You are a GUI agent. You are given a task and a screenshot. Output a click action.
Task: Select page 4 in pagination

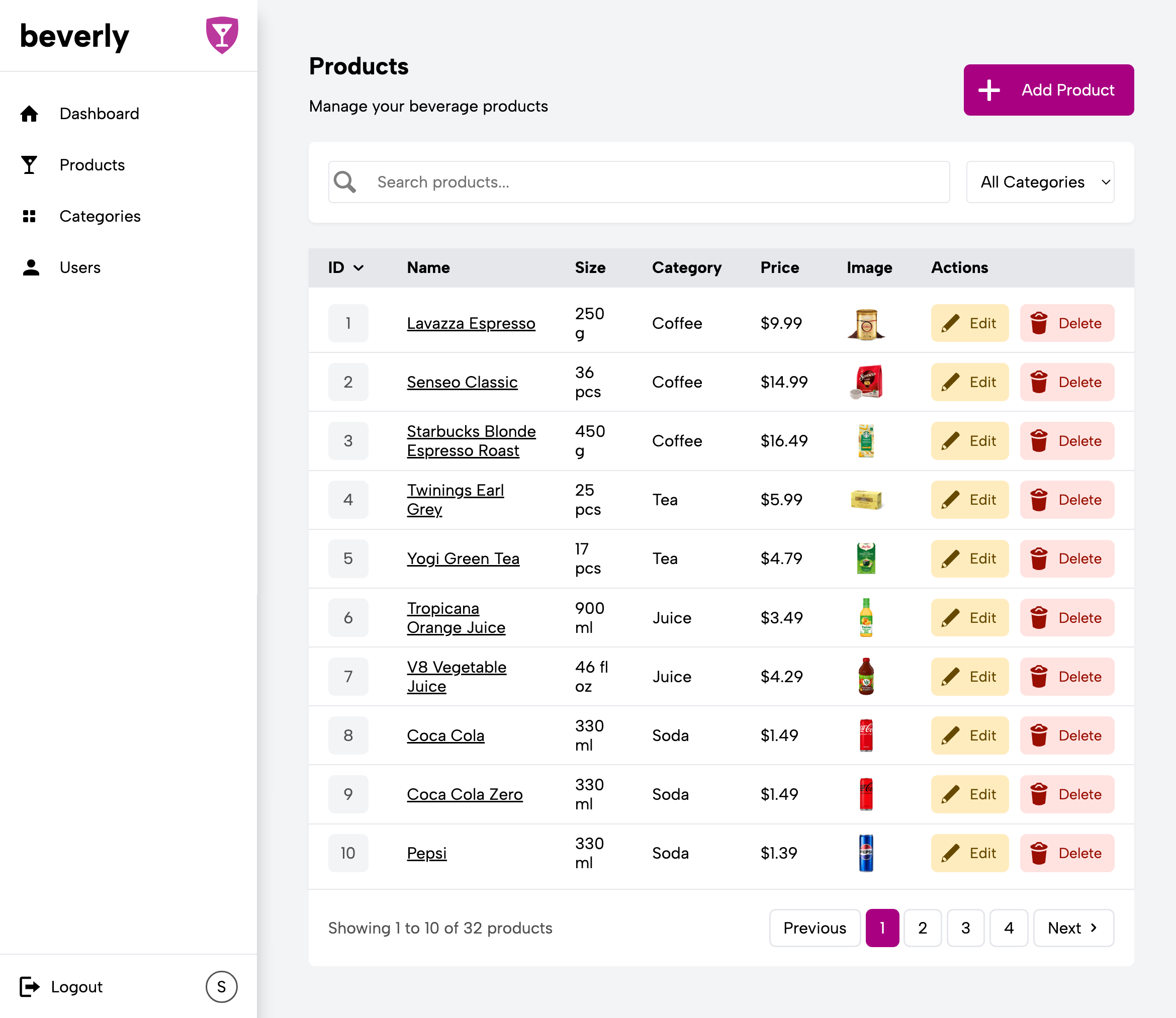(x=1009, y=928)
